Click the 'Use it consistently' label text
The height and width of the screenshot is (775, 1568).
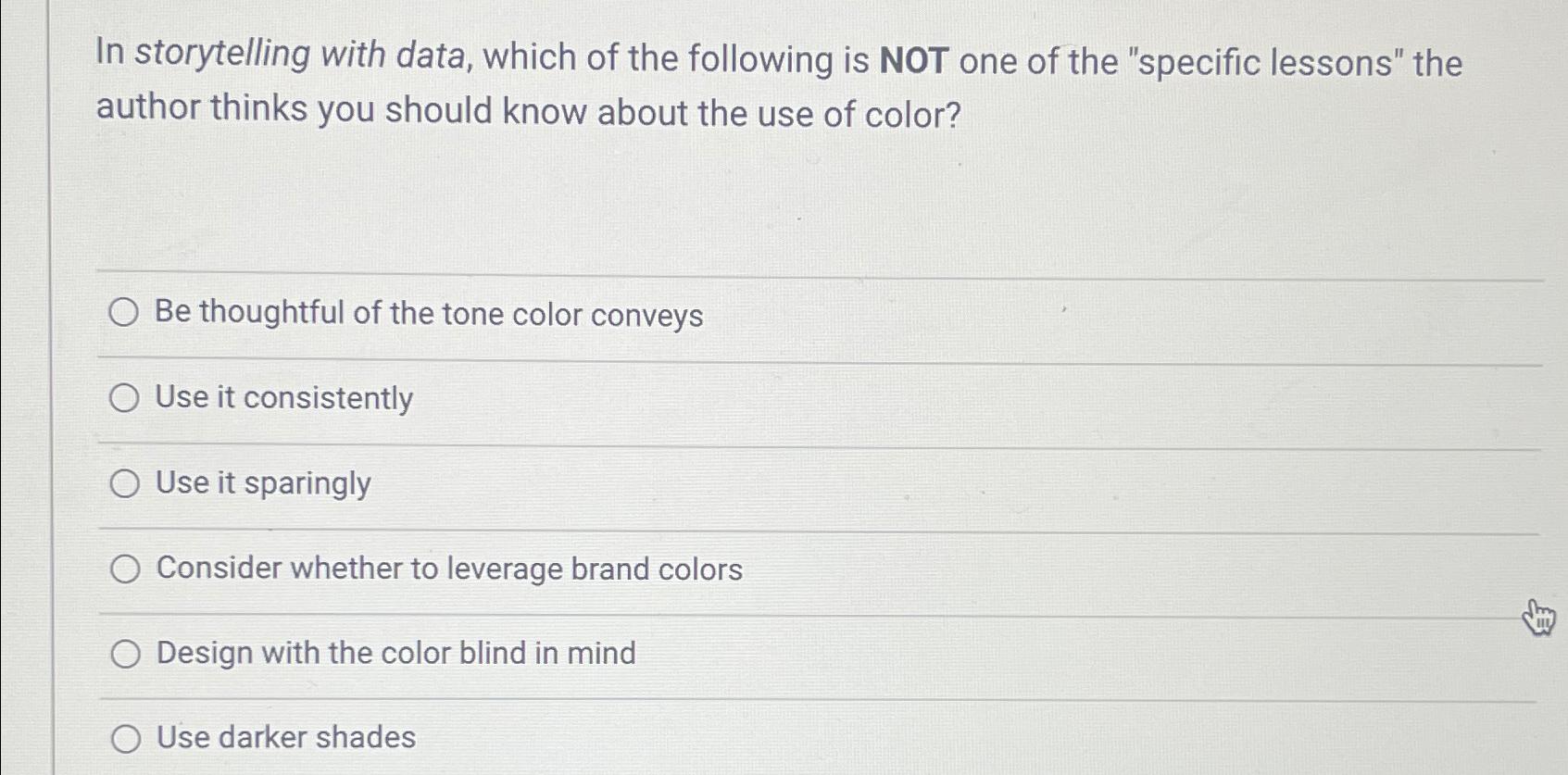tap(282, 398)
